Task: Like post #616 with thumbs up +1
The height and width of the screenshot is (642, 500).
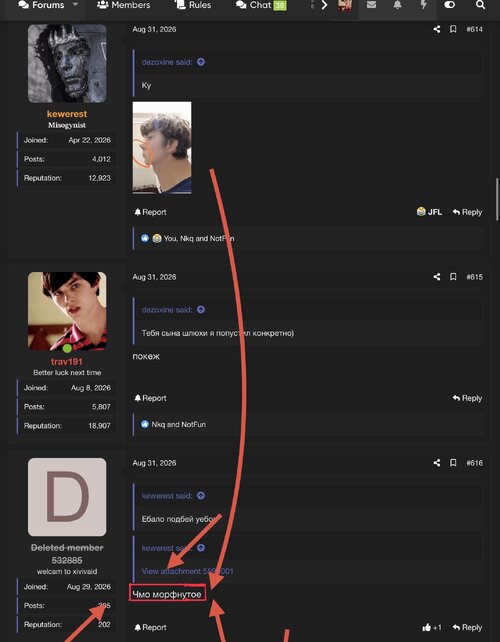Action: pyautogui.click(x=432, y=627)
